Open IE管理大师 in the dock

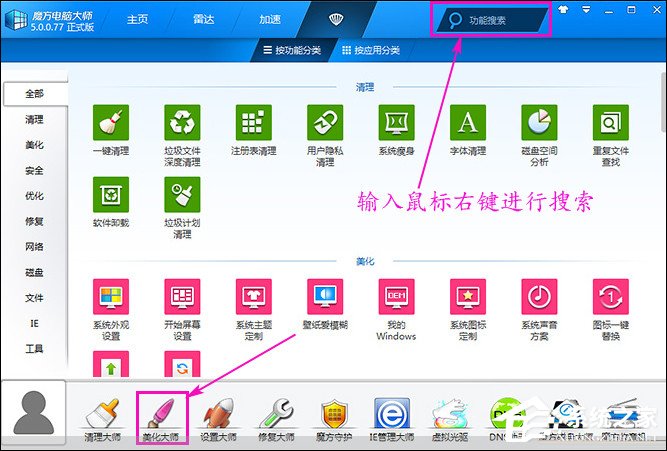392,419
